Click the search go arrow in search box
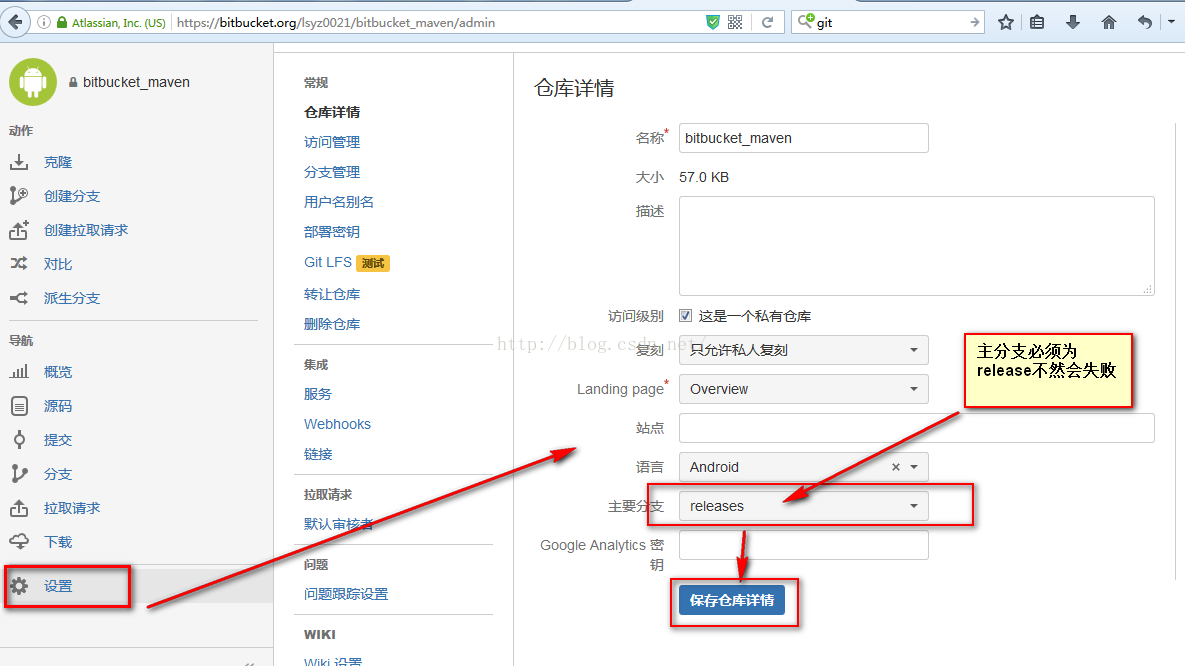Image resolution: width=1185 pixels, height=666 pixels. coord(974,23)
